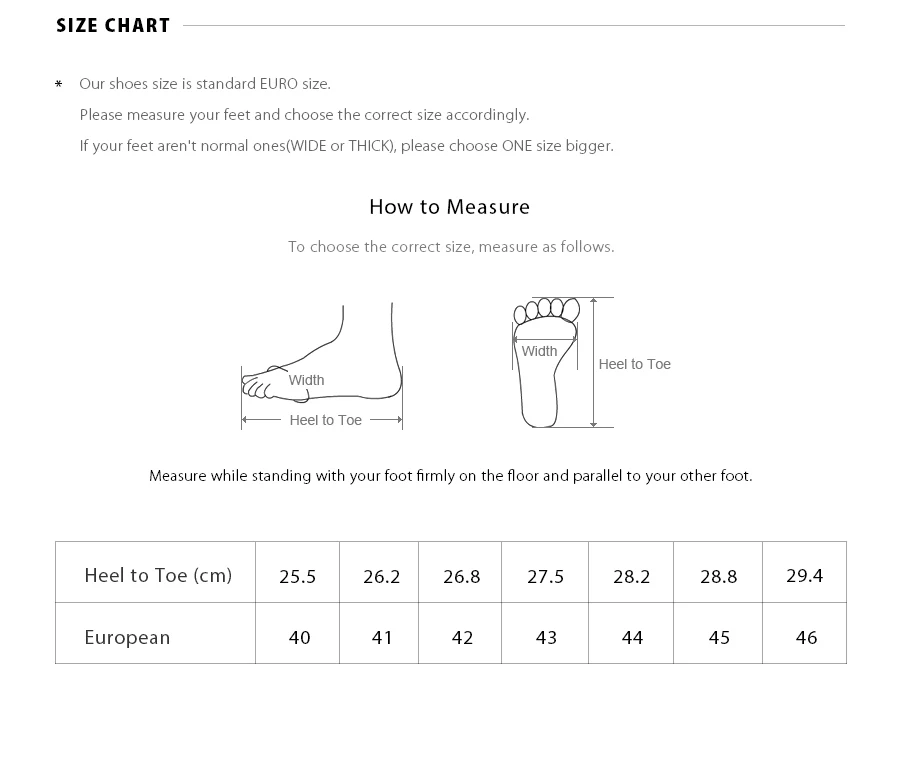Click the Width label inside sole drawing
The height and width of the screenshot is (781, 900).
pos(539,351)
